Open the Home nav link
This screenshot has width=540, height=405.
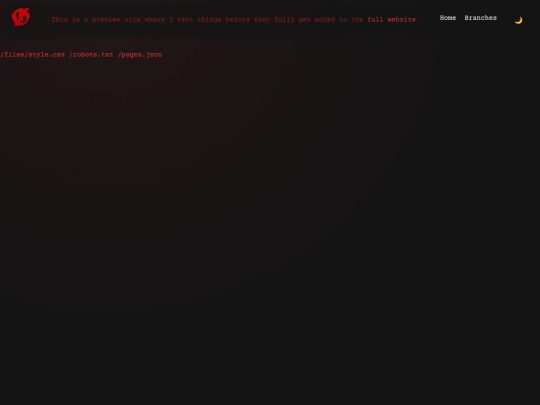coord(448,18)
